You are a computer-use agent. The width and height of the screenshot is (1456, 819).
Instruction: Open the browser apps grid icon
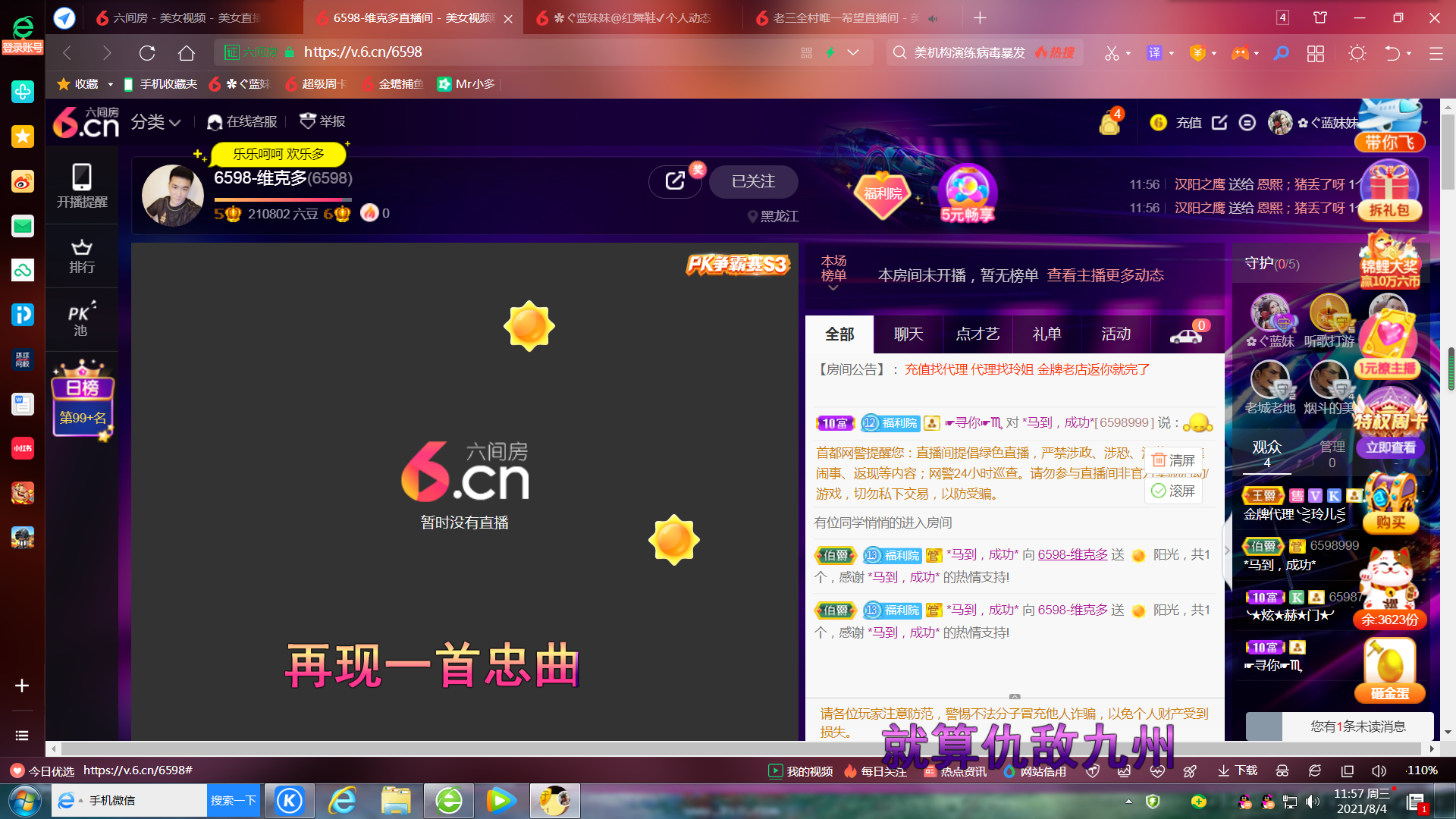pos(1316,53)
